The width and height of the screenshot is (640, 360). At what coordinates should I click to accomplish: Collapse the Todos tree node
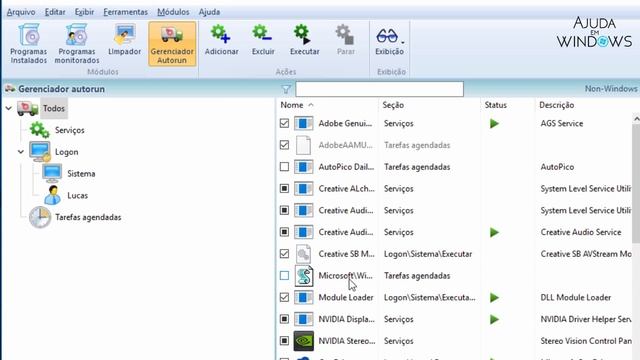(9, 108)
